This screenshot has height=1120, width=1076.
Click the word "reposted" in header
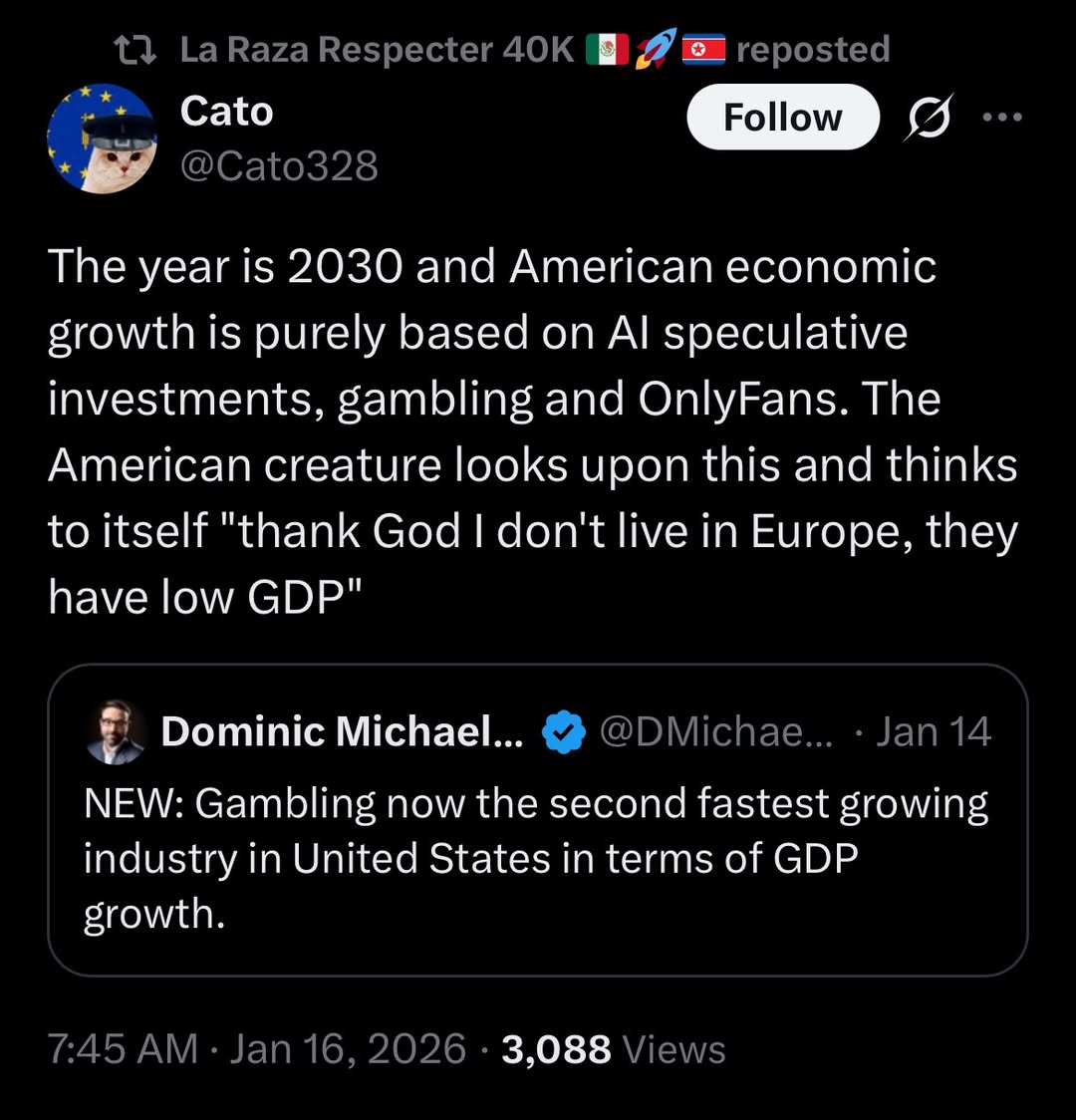tap(813, 49)
